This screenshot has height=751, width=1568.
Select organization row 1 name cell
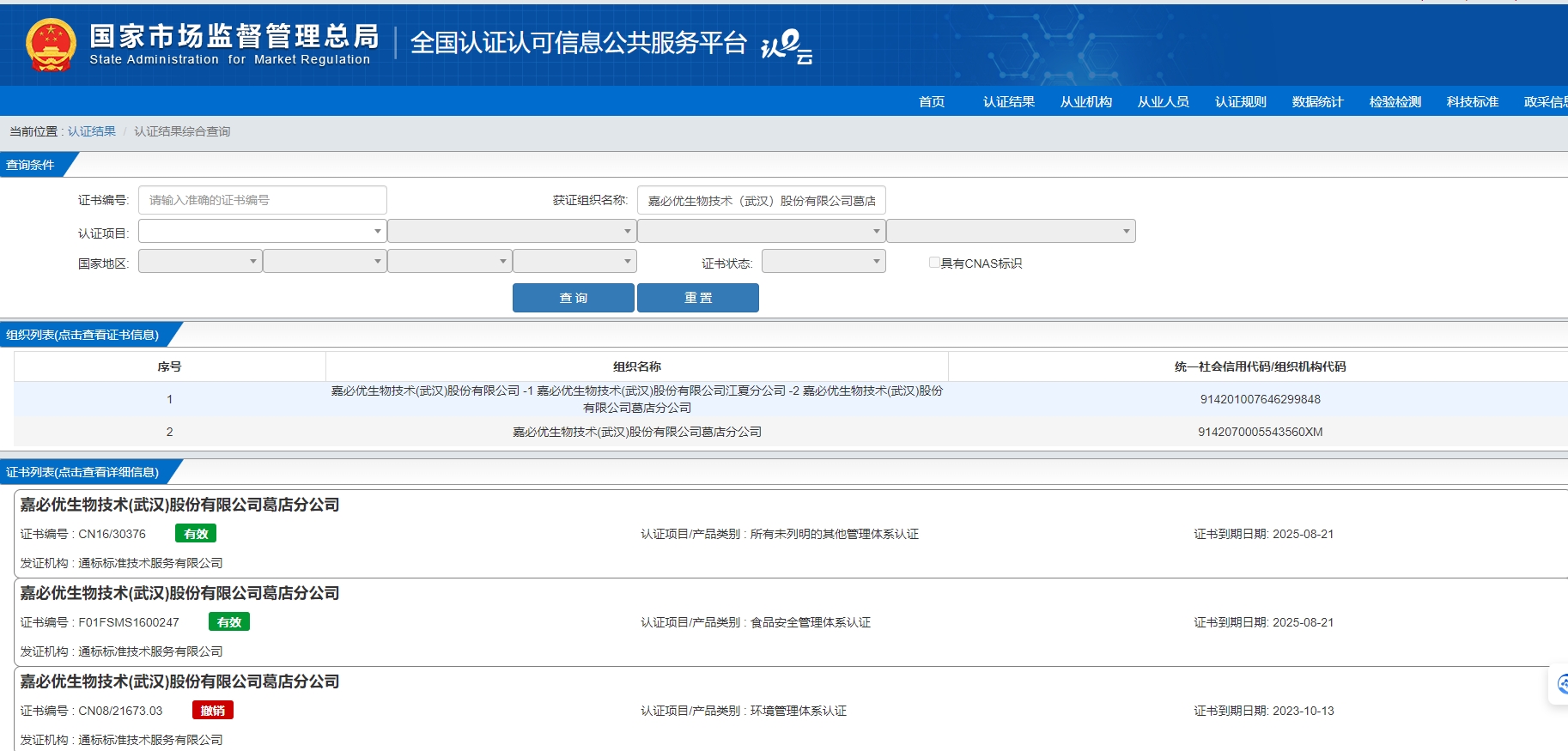click(x=637, y=399)
